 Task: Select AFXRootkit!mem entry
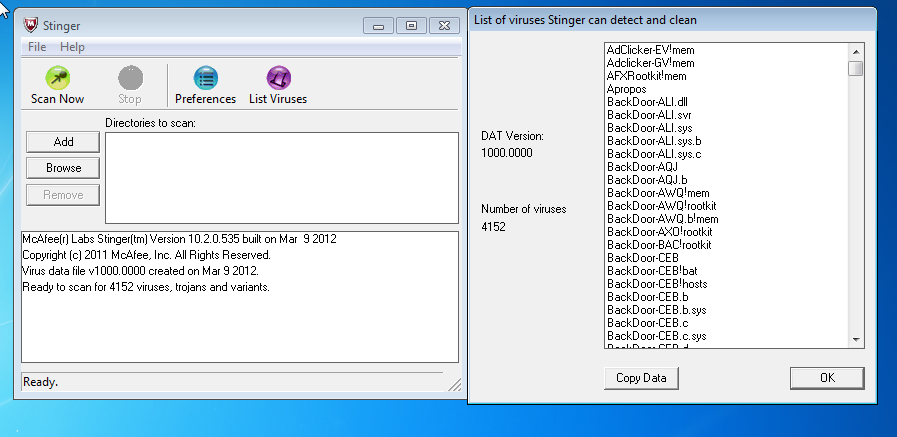pos(646,76)
